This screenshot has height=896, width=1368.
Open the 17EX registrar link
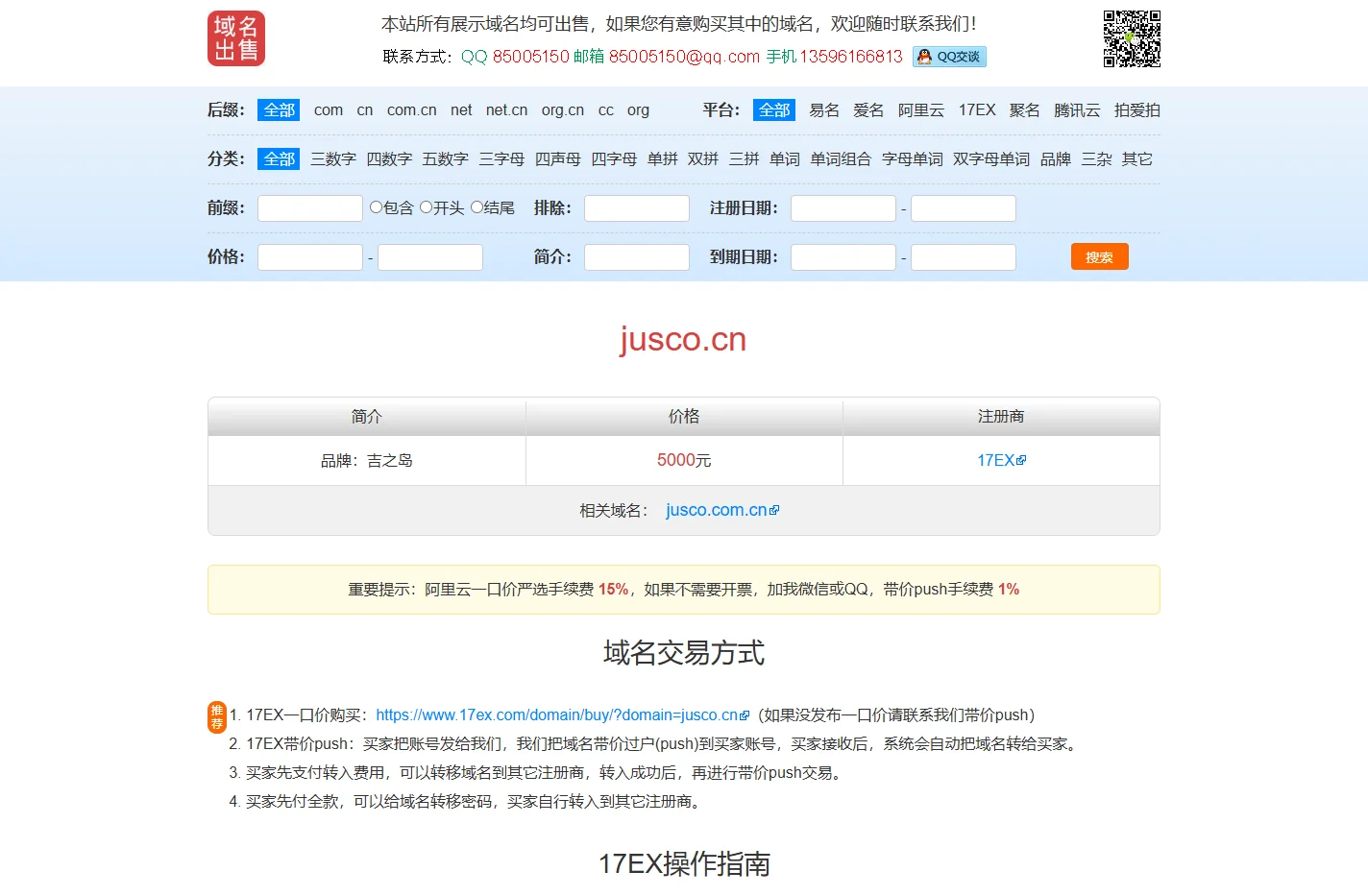(x=996, y=461)
